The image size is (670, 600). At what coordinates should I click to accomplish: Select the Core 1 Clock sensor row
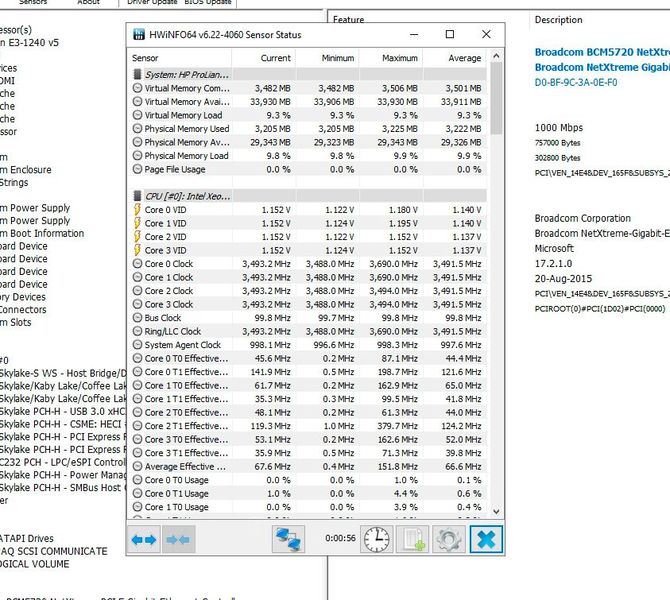coord(309,277)
